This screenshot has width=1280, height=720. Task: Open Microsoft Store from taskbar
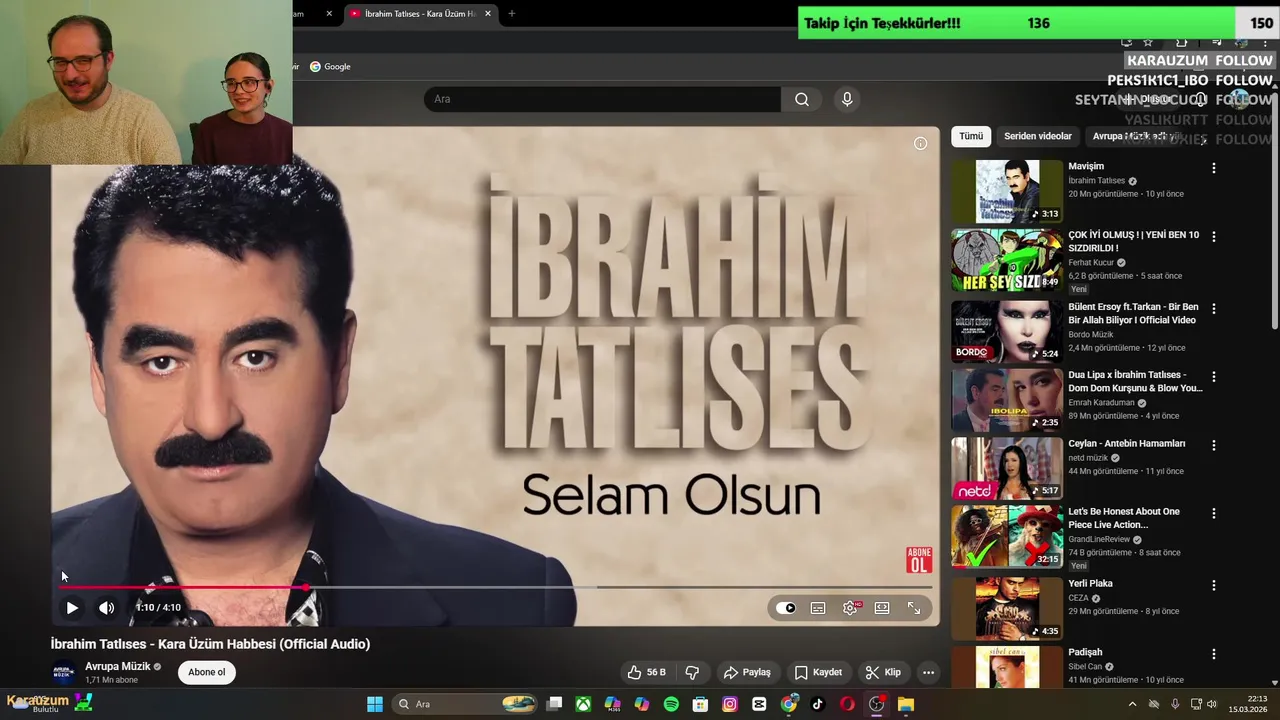700,704
